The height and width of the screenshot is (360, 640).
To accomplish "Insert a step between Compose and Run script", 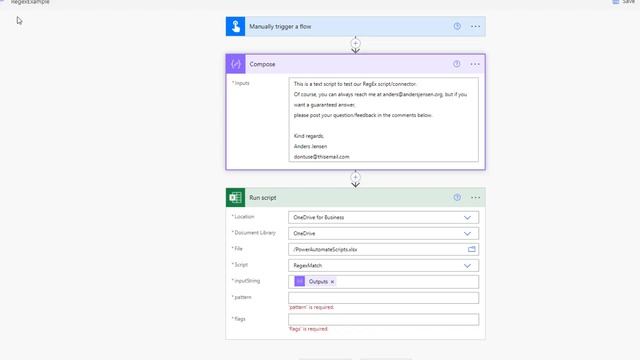I will (x=356, y=177).
